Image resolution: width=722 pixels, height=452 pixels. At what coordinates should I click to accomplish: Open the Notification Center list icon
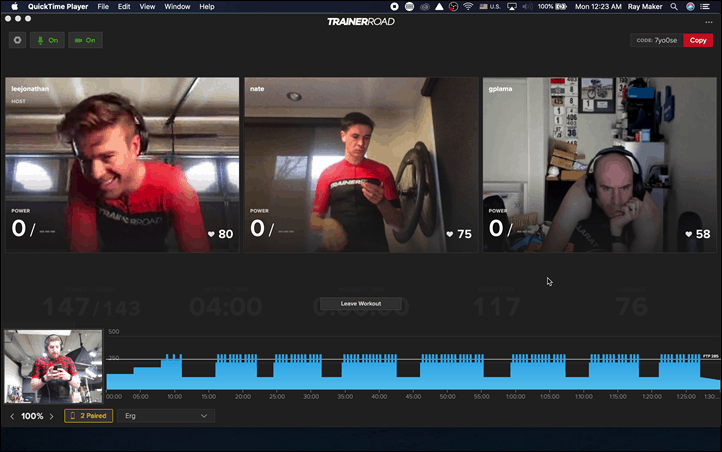tap(705, 6)
